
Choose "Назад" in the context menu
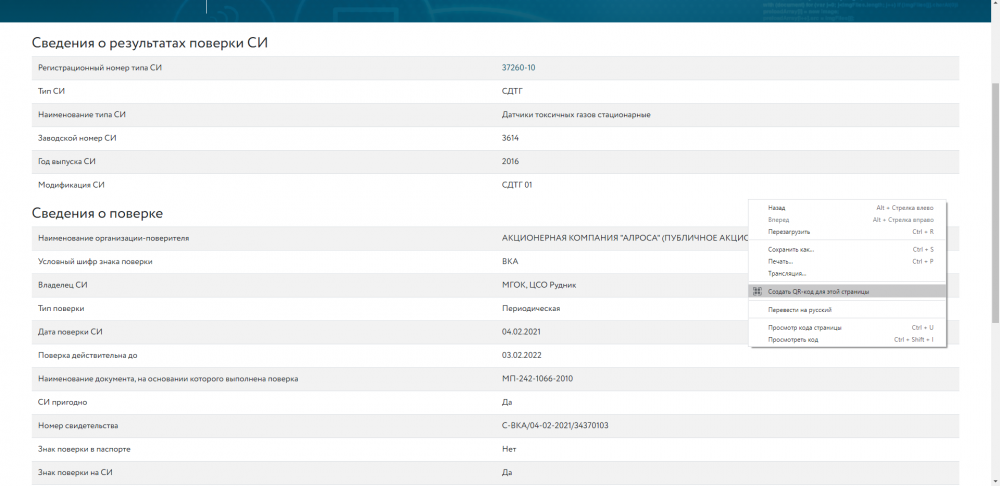point(777,208)
